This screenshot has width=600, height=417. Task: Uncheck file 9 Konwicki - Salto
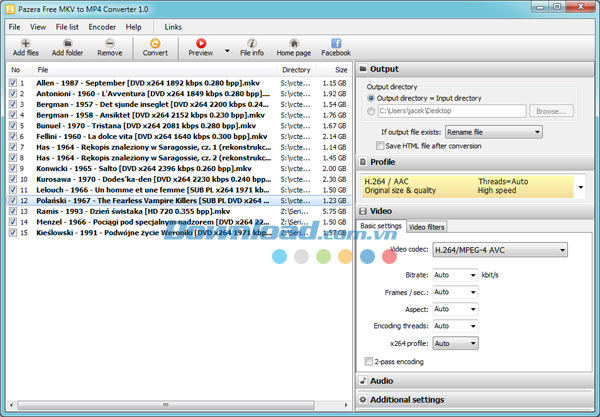click(13, 168)
